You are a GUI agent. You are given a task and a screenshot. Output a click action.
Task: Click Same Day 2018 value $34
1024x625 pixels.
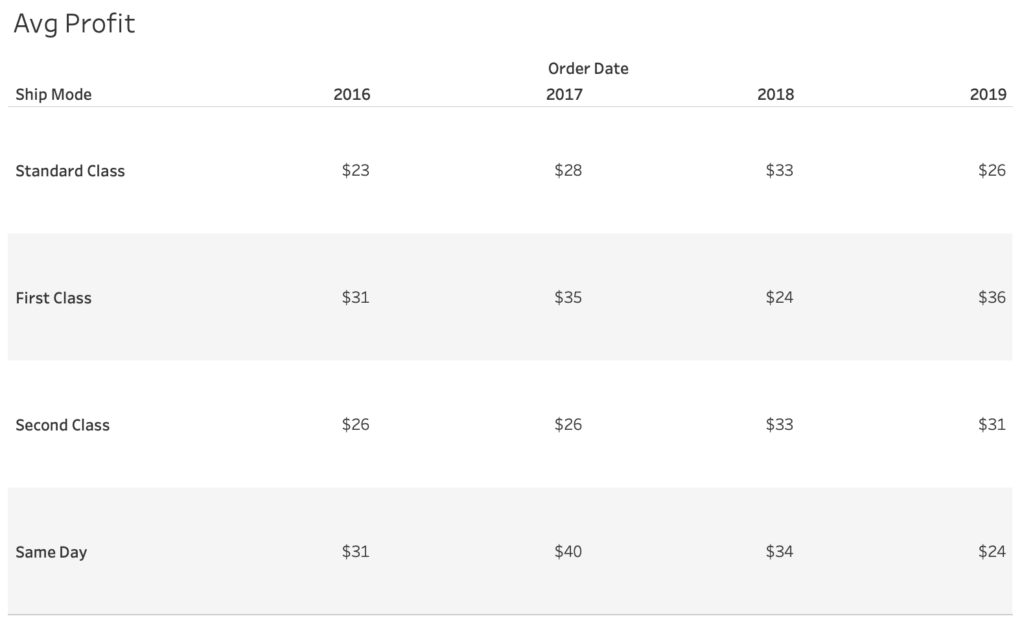pyautogui.click(x=779, y=552)
